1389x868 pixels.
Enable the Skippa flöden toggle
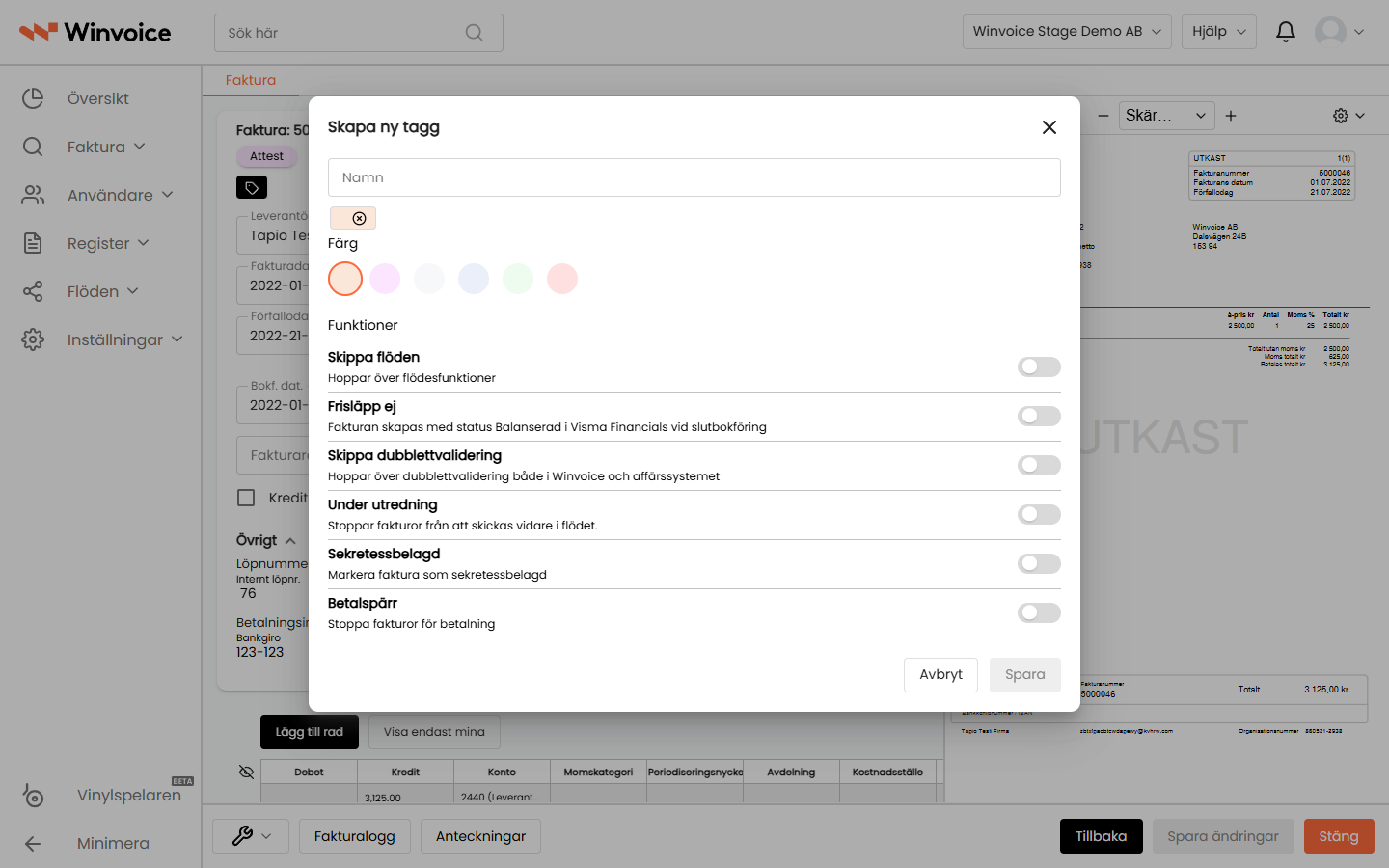[1039, 366]
